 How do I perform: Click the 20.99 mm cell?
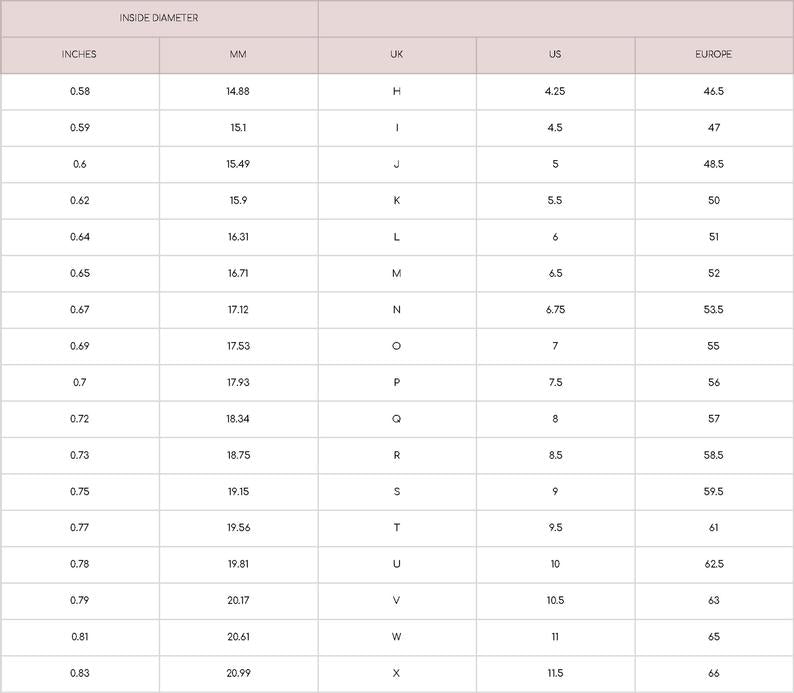coord(238,673)
